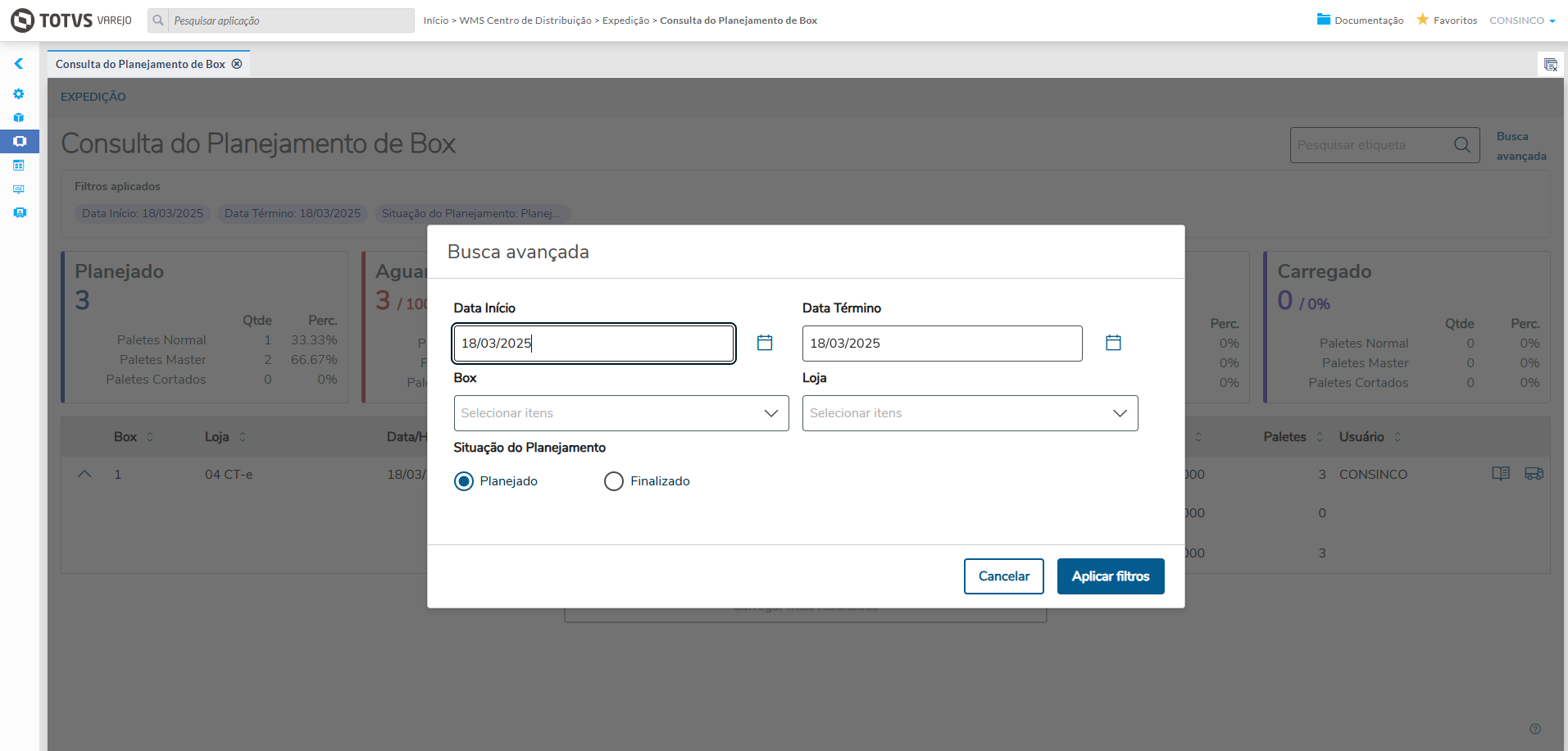Click the Cancelar button
This screenshot has height=751, width=1568.
click(1003, 576)
